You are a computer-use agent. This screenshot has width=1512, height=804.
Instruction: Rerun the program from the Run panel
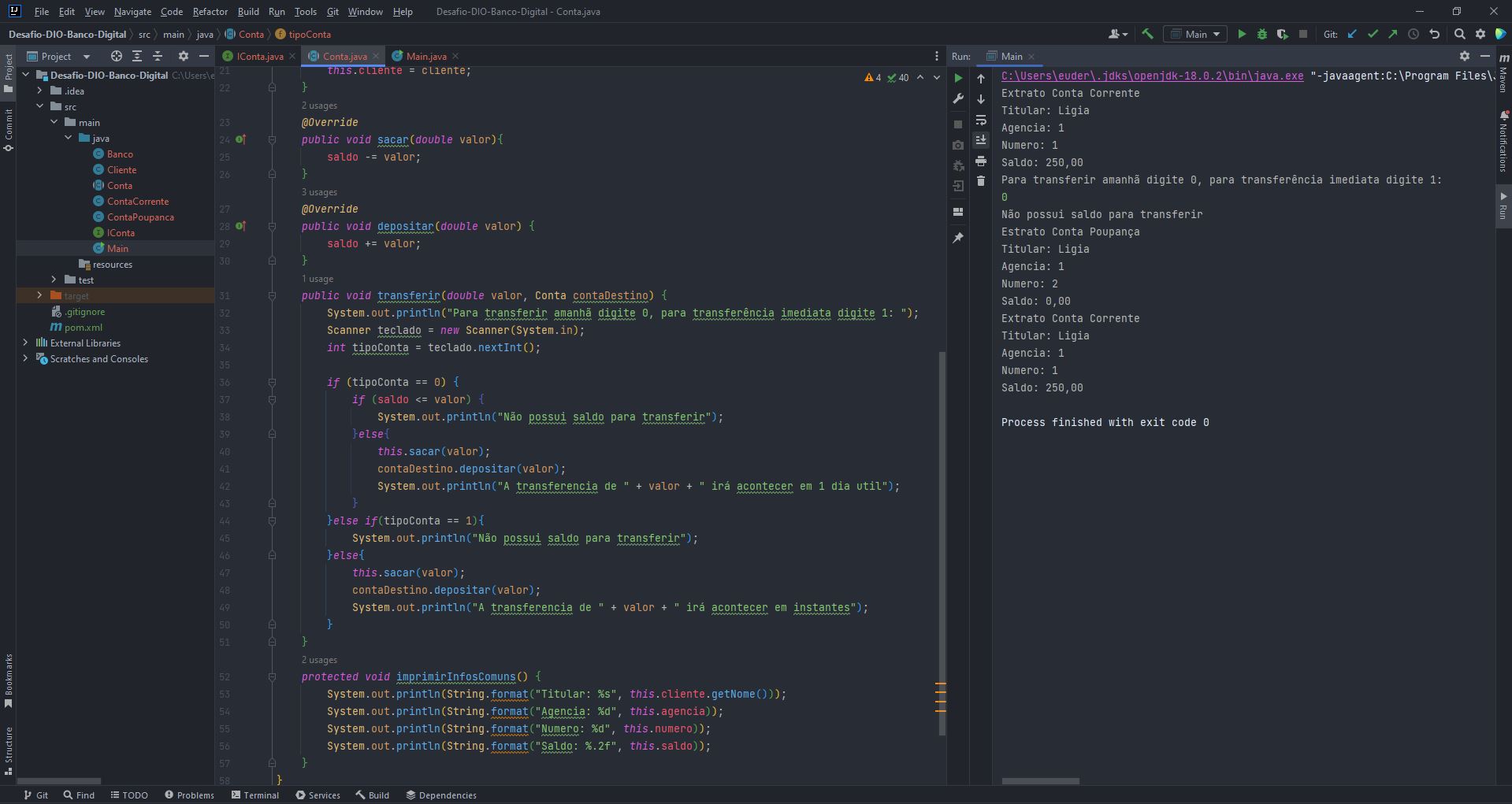(x=958, y=78)
